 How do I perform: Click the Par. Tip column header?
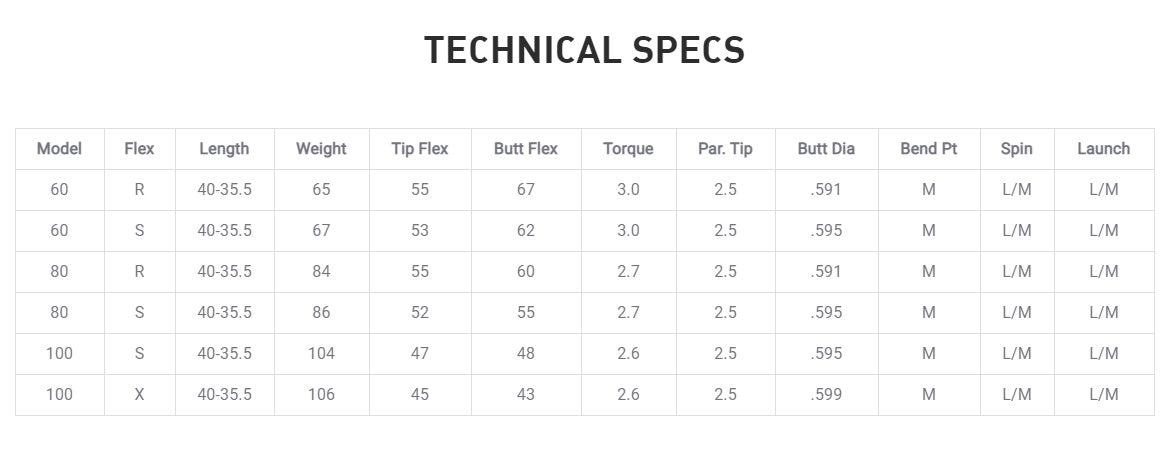click(x=725, y=149)
